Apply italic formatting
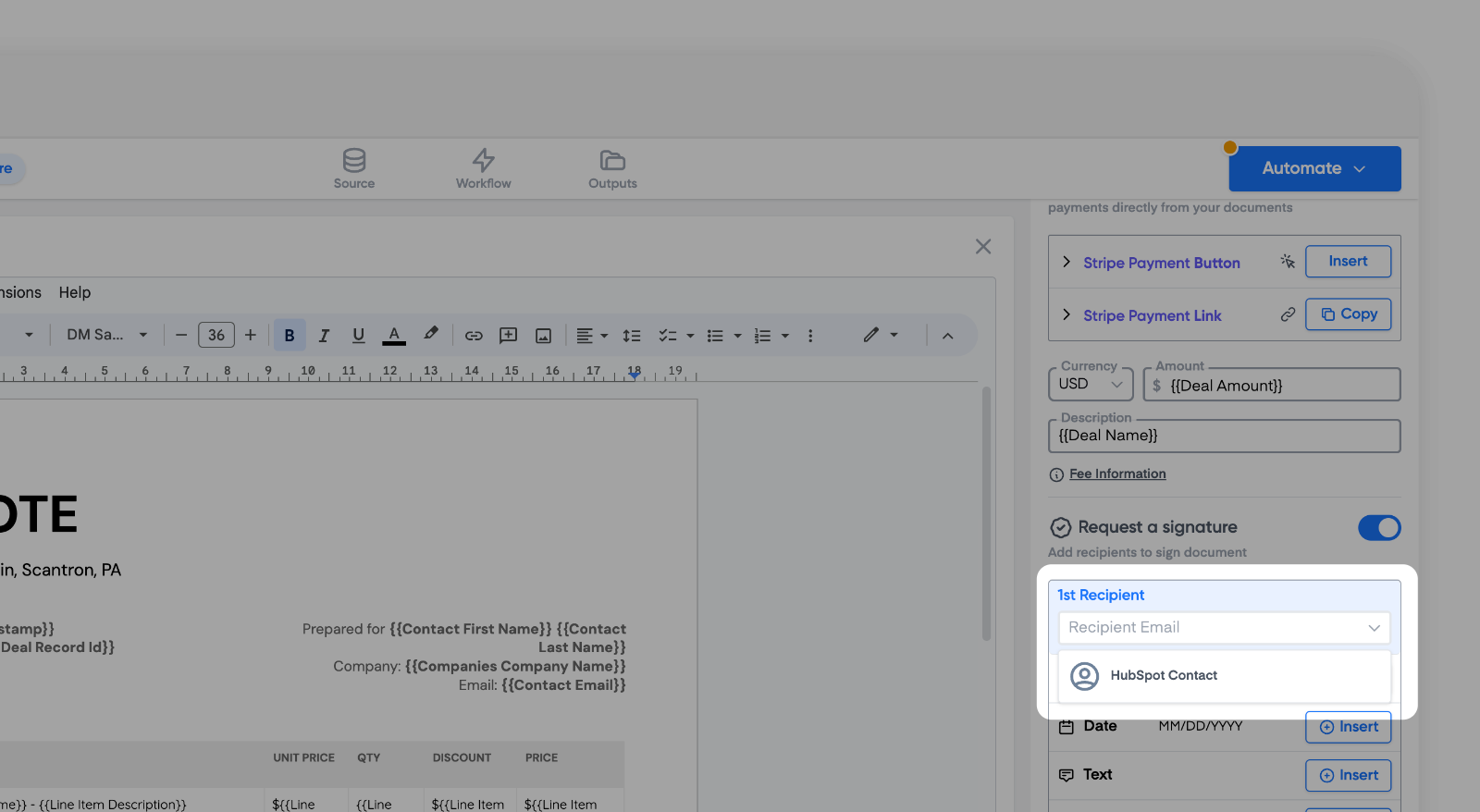1480x812 pixels. click(x=324, y=336)
